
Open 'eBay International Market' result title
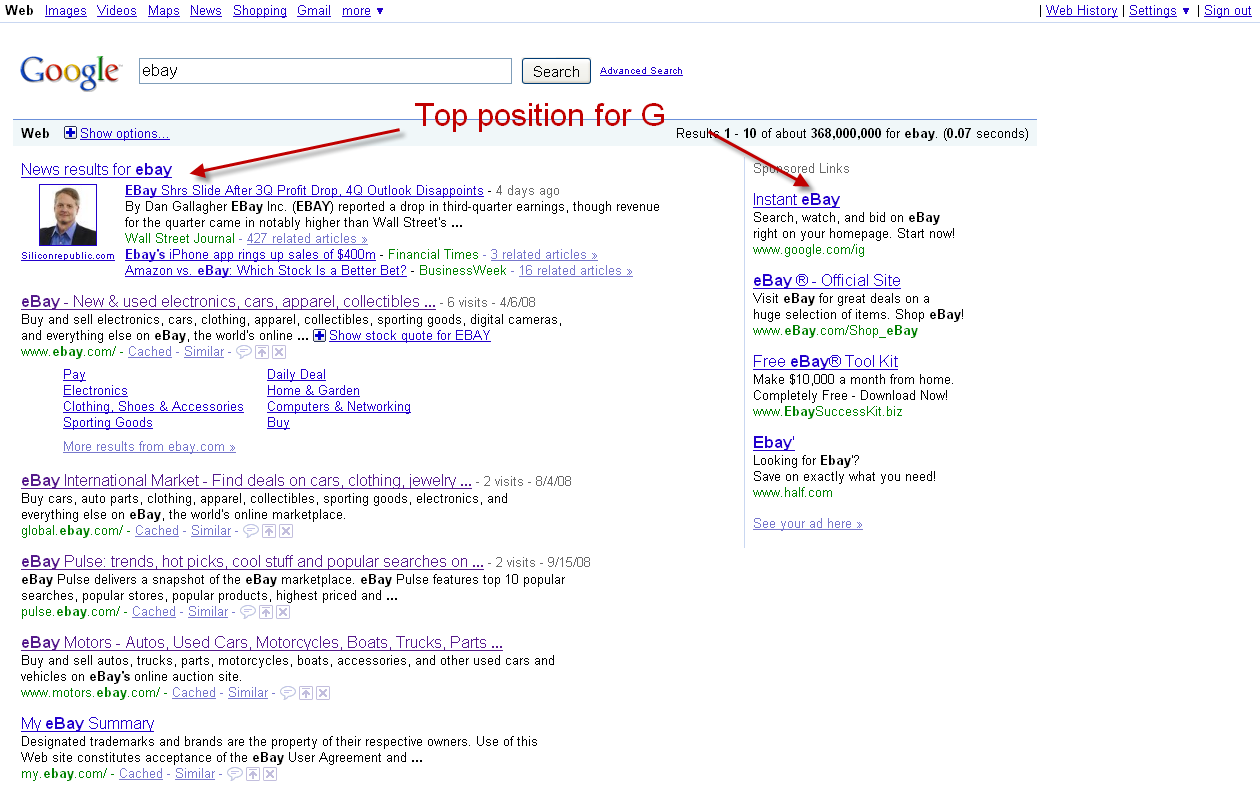(x=246, y=481)
